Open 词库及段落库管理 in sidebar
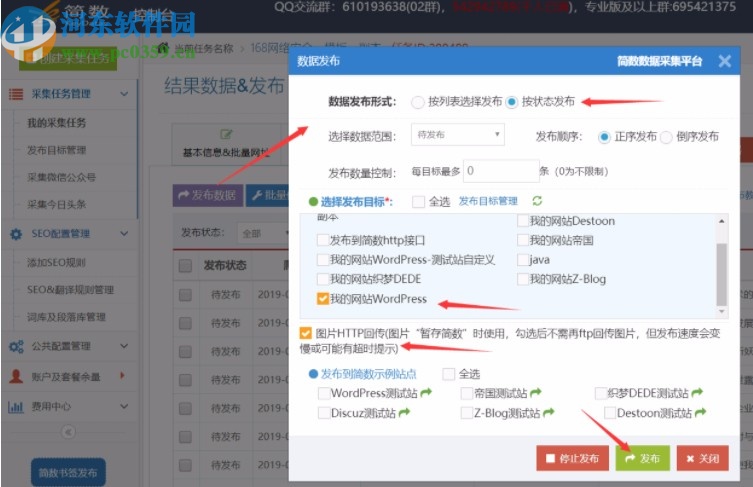Viewport: 753px width, 487px height. point(66,317)
